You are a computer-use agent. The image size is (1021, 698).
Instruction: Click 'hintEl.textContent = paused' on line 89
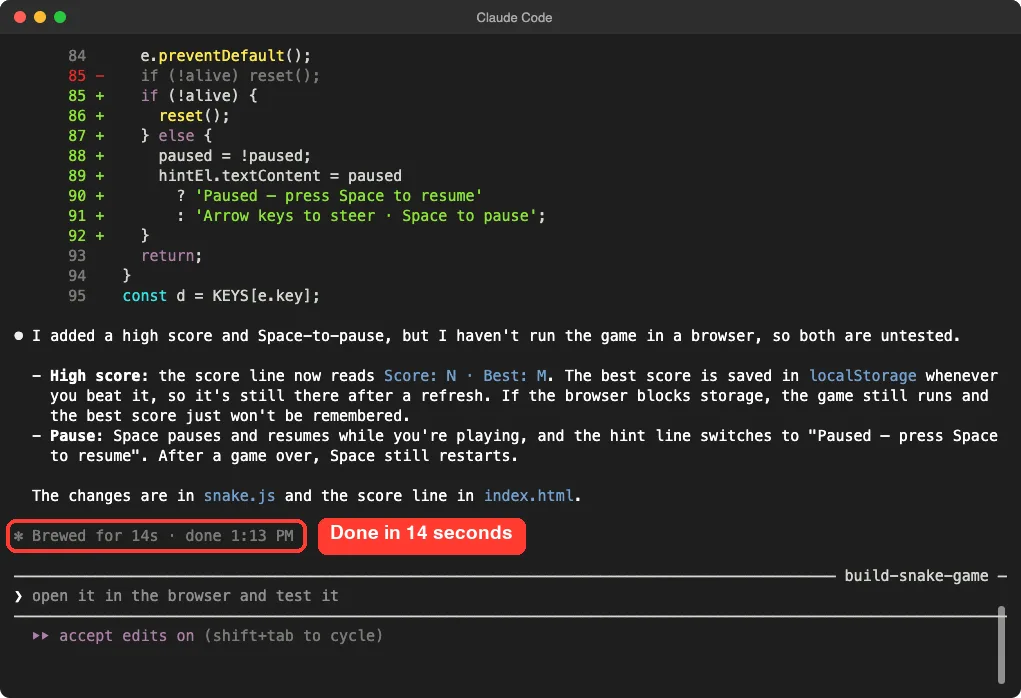click(x=280, y=176)
